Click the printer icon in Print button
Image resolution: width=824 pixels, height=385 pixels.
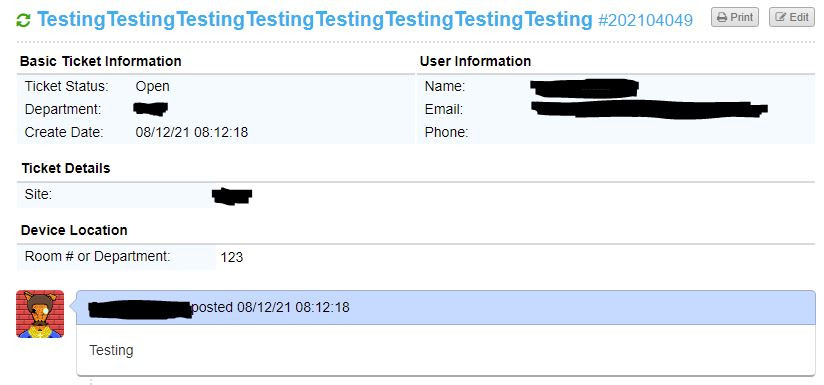(x=722, y=17)
